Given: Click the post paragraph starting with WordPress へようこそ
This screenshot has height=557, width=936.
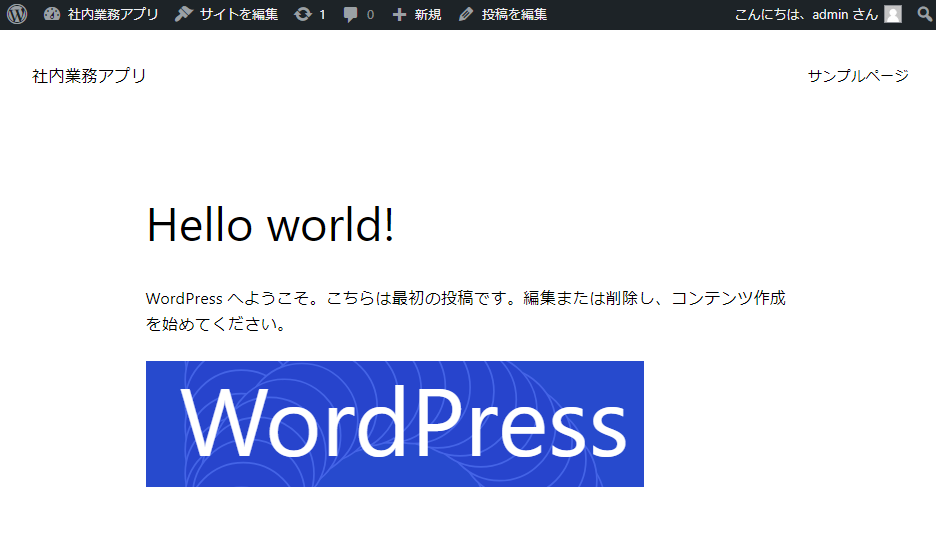Looking at the screenshot, I should click(x=466, y=310).
